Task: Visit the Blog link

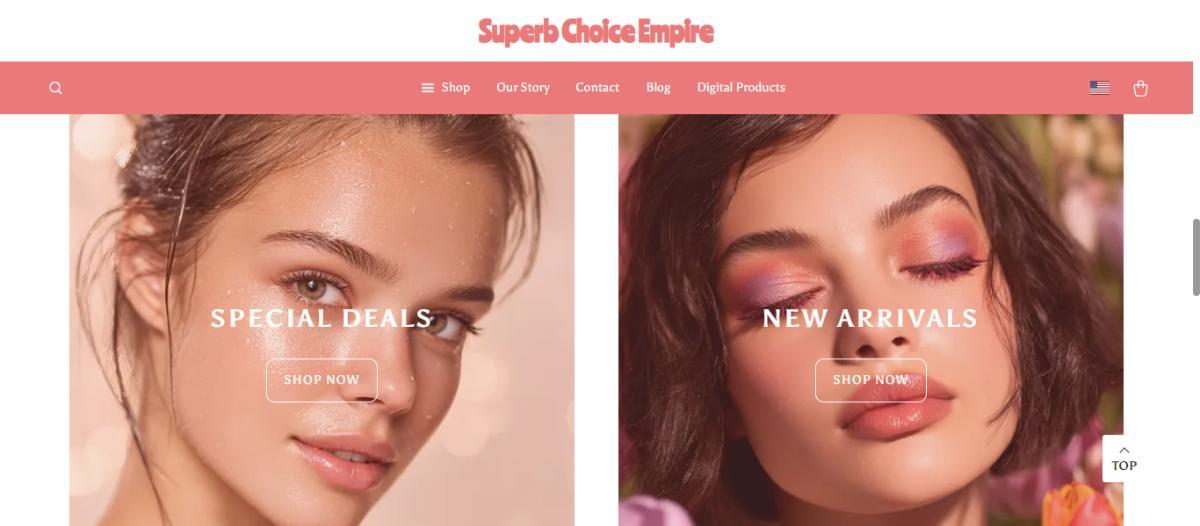Action: [x=658, y=88]
